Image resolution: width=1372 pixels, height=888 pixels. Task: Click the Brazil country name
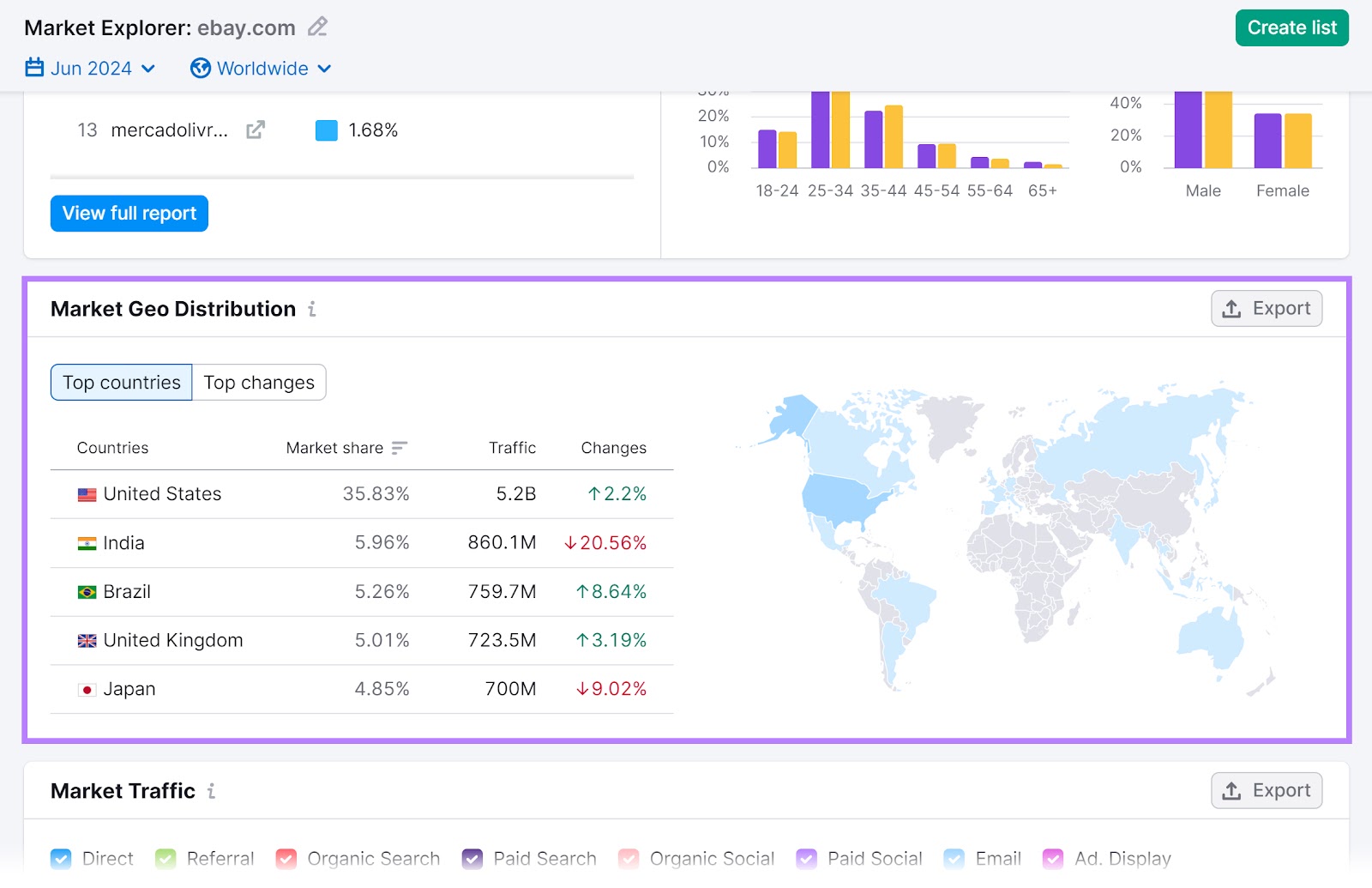point(127,592)
